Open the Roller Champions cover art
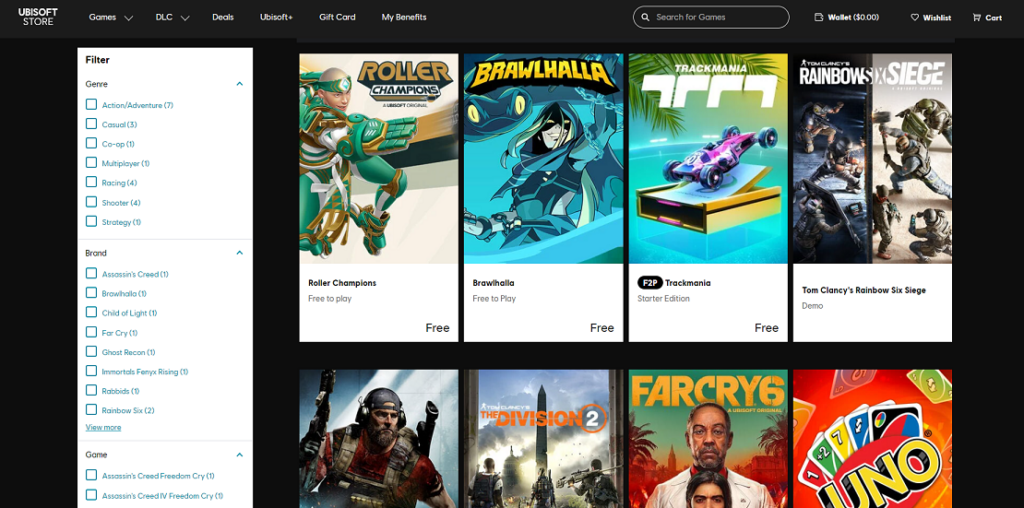Screen dimensions: 1024x508 coord(379,159)
